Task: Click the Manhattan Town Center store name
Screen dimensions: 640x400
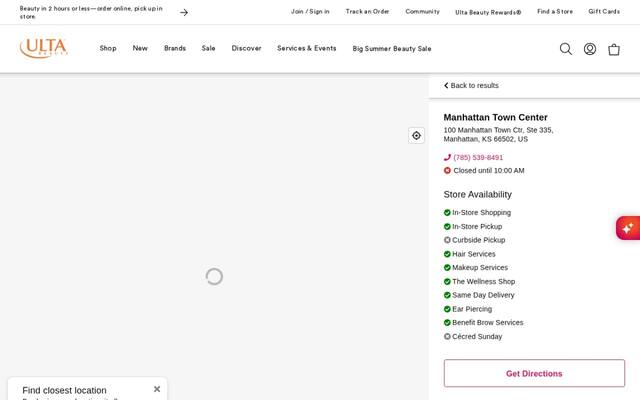Action: (496, 118)
